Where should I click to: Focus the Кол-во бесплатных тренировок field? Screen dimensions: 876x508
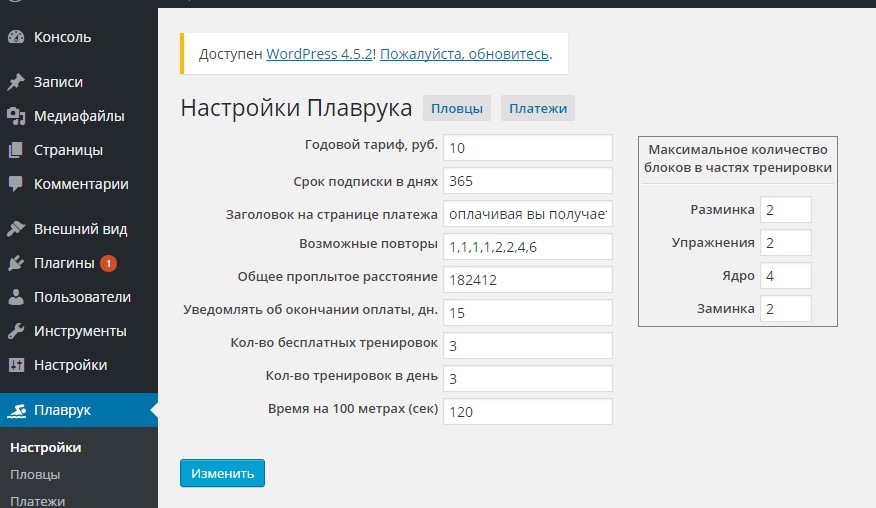click(528, 346)
